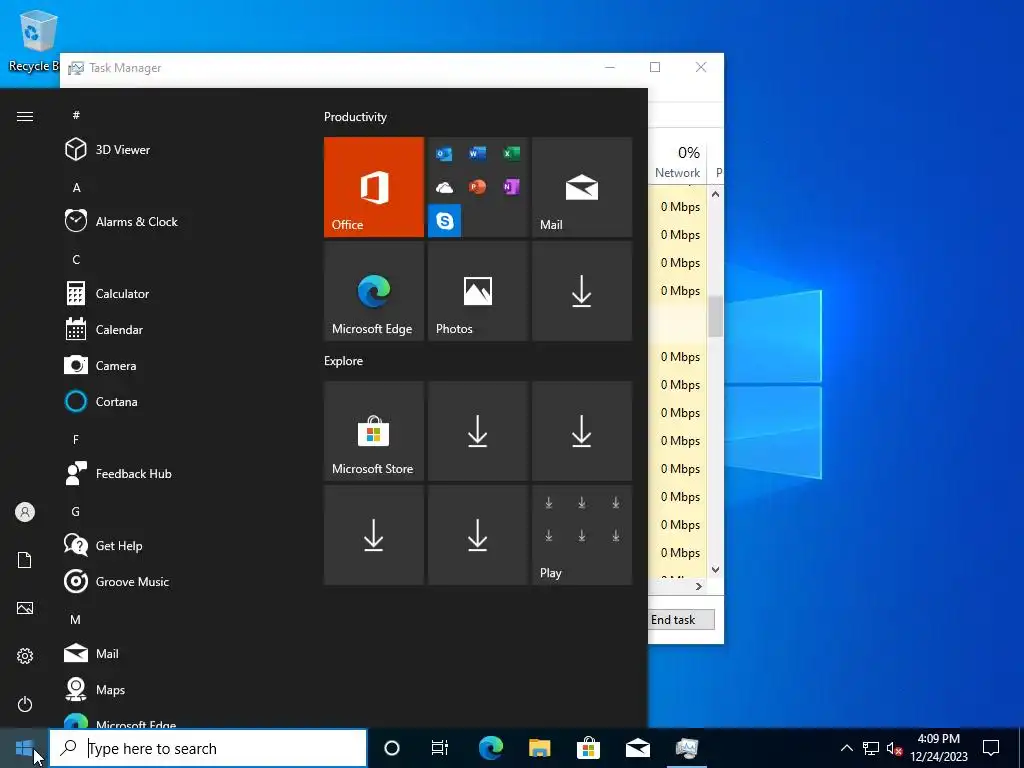Open the PowerPoint icon in Office folder tile
1024x768 pixels.
pyautogui.click(x=477, y=187)
